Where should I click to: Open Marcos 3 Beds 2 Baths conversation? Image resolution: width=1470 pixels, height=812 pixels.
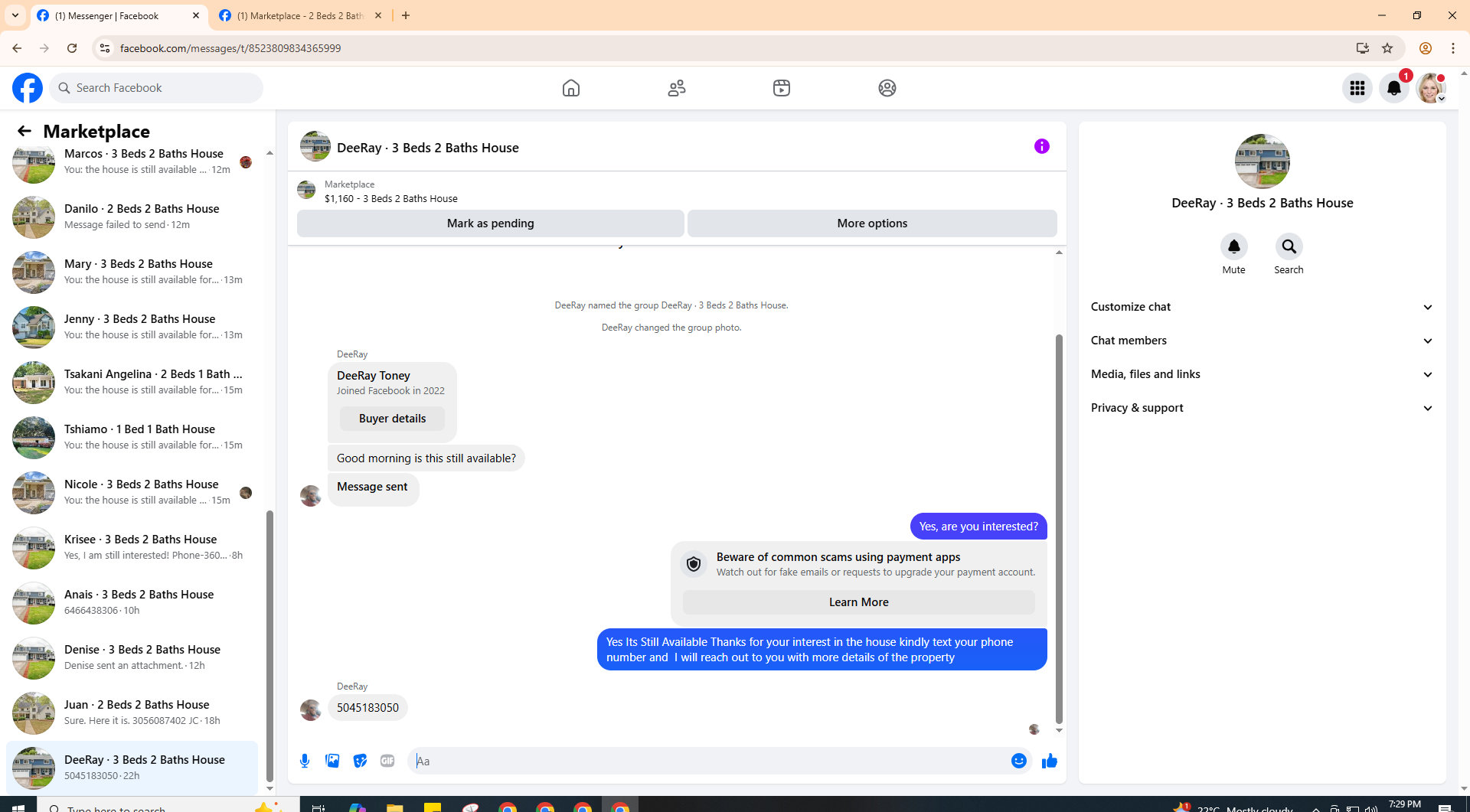pos(132,161)
